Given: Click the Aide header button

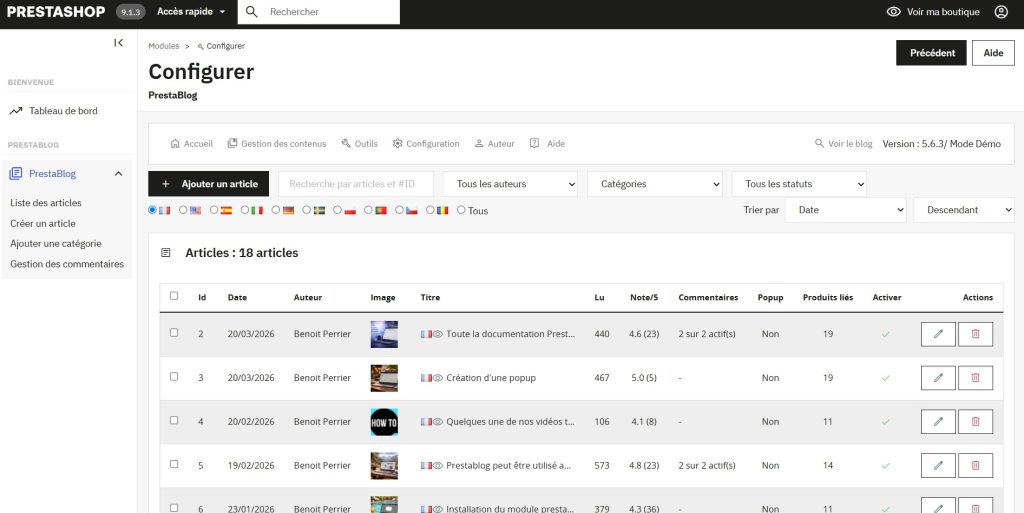Looking at the screenshot, I should tap(993, 53).
